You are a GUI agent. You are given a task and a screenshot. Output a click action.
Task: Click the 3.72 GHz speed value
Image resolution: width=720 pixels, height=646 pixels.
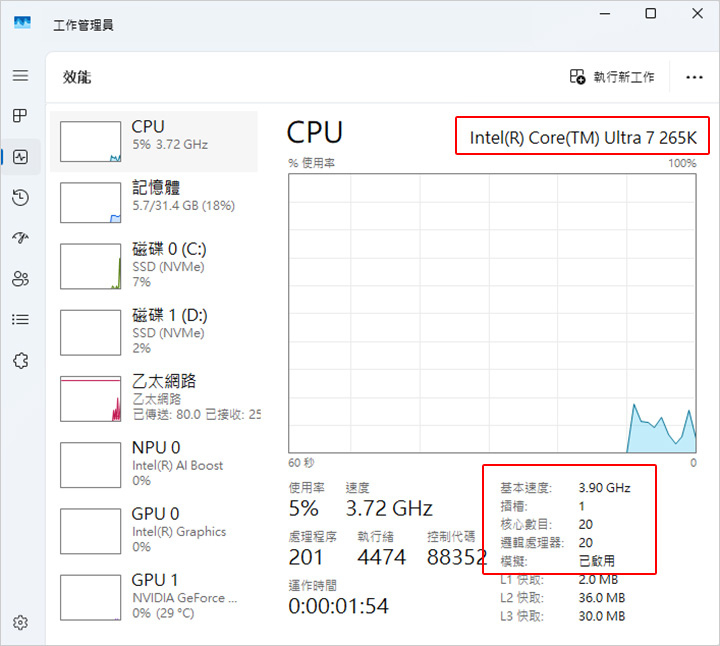coord(389,508)
